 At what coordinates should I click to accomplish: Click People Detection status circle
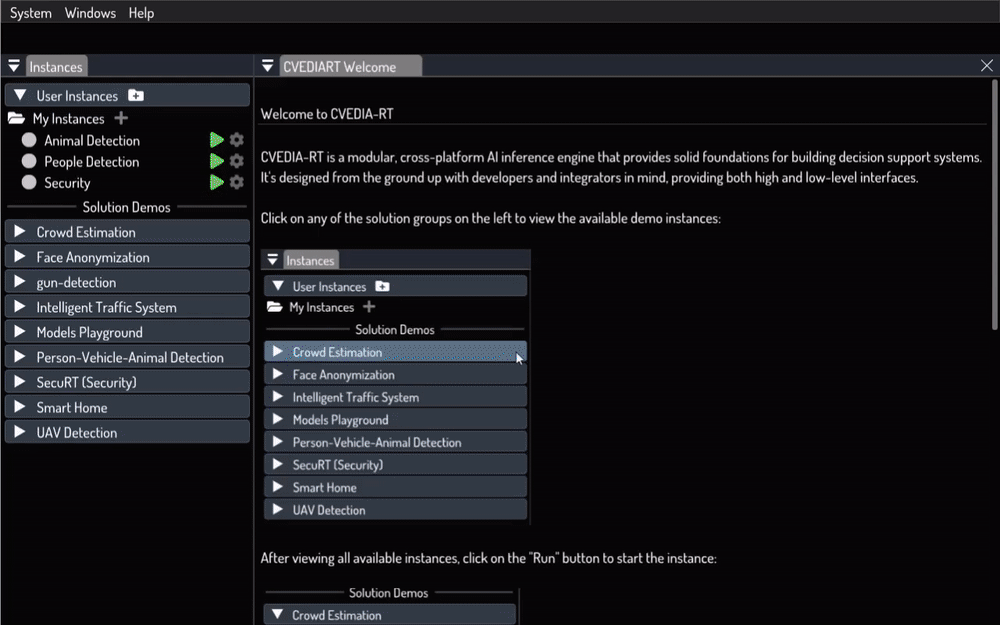point(29,161)
